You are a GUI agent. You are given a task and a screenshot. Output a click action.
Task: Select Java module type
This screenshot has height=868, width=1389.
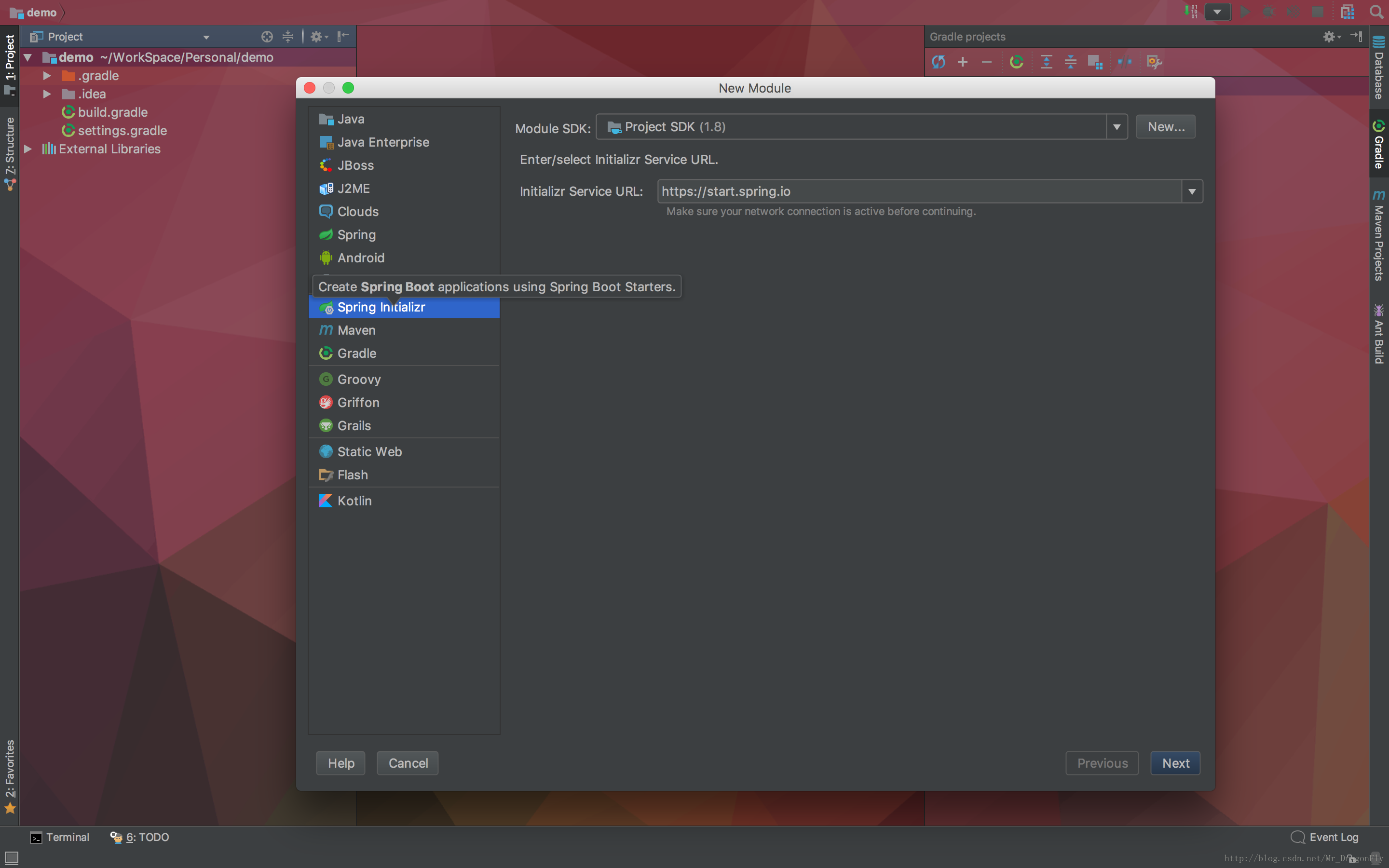click(x=404, y=120)
